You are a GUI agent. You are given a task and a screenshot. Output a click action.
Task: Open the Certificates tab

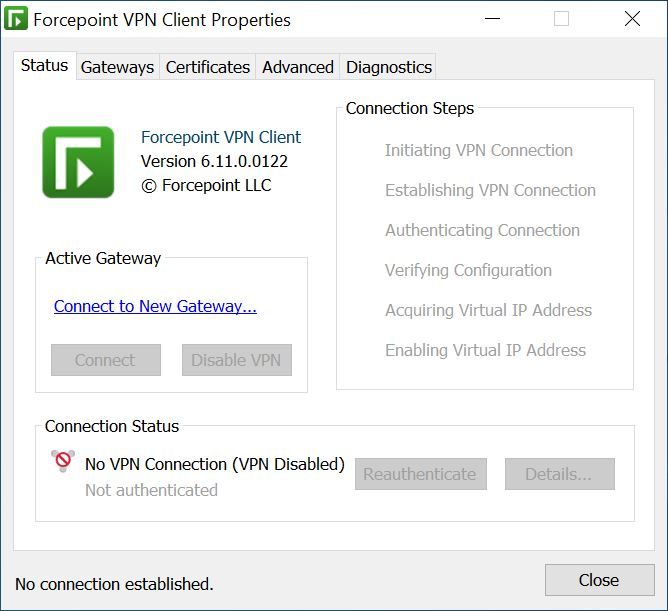pyautogui.click(x=207, y=67)
